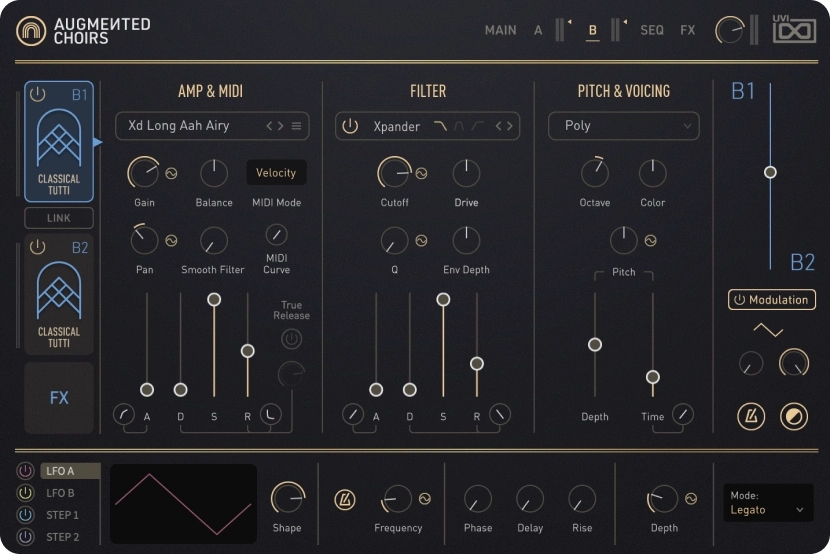Click the Cutoff modulation sine icon
Viewport: 830px width, 554px height.
tap(421, 173)
